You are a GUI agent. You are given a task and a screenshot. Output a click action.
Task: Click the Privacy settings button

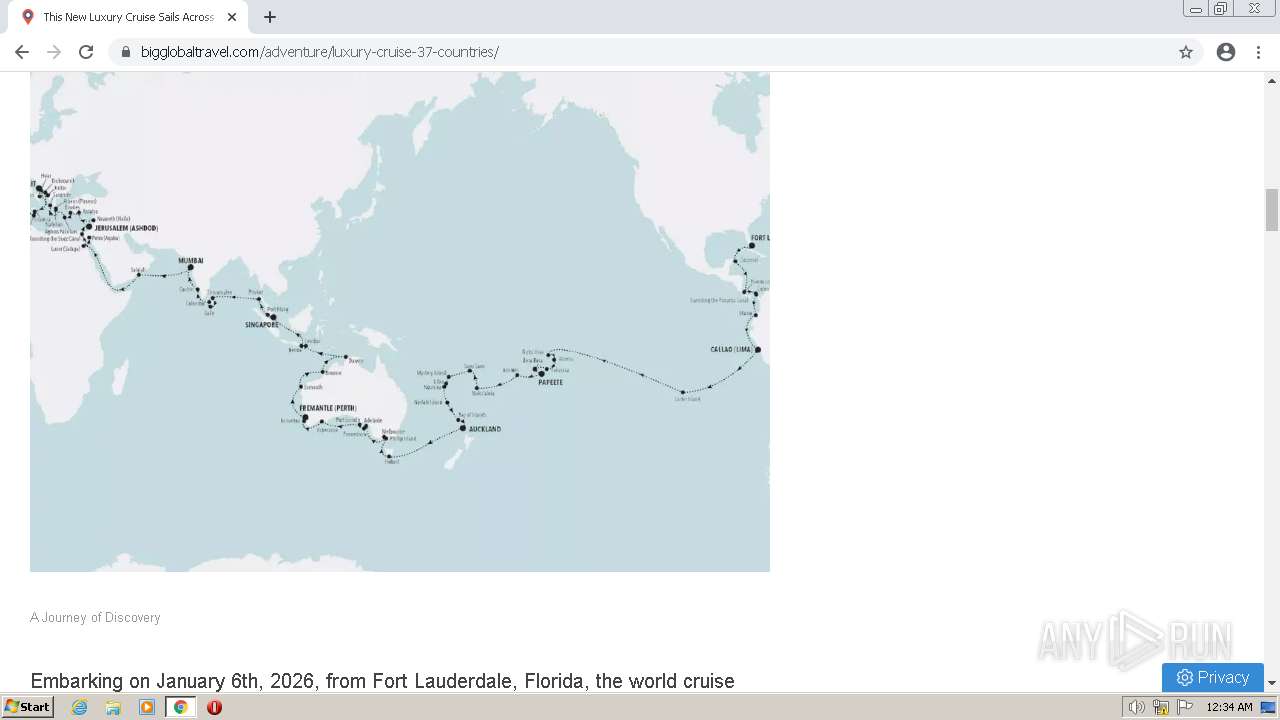(x=1213, y=677)
